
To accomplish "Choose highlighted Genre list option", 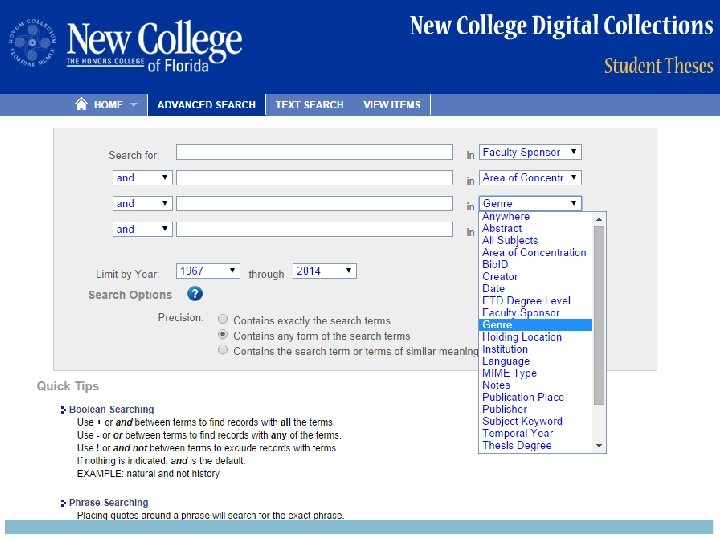I will point(535,325).
